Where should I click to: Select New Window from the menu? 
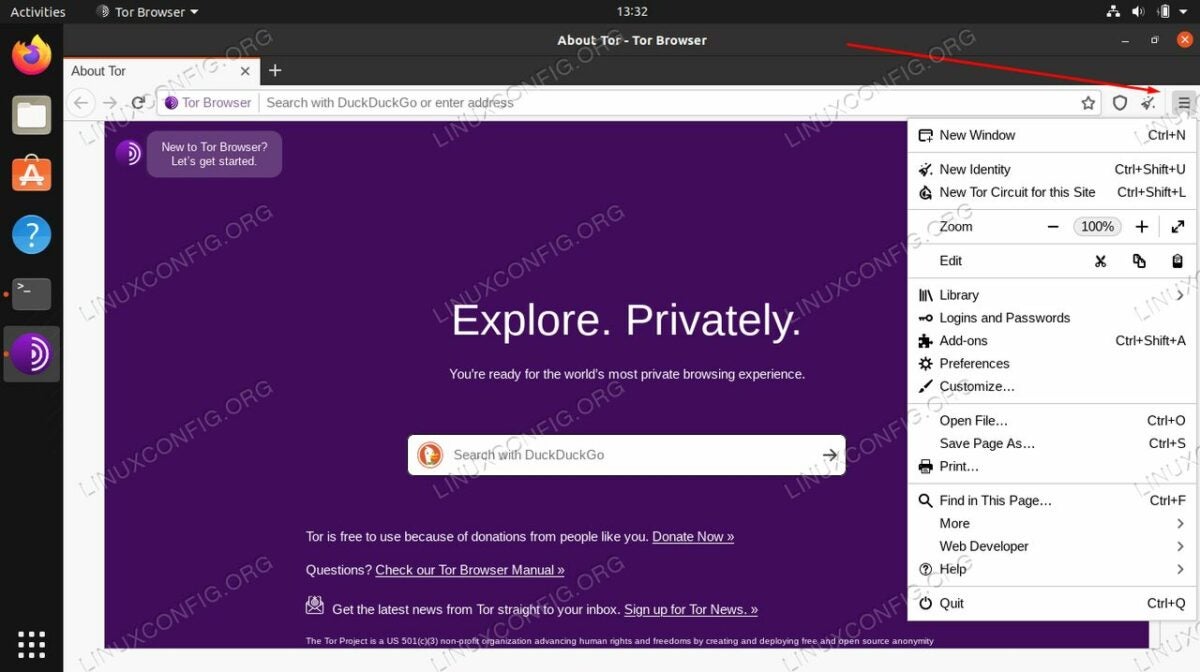click(1052, 135)
